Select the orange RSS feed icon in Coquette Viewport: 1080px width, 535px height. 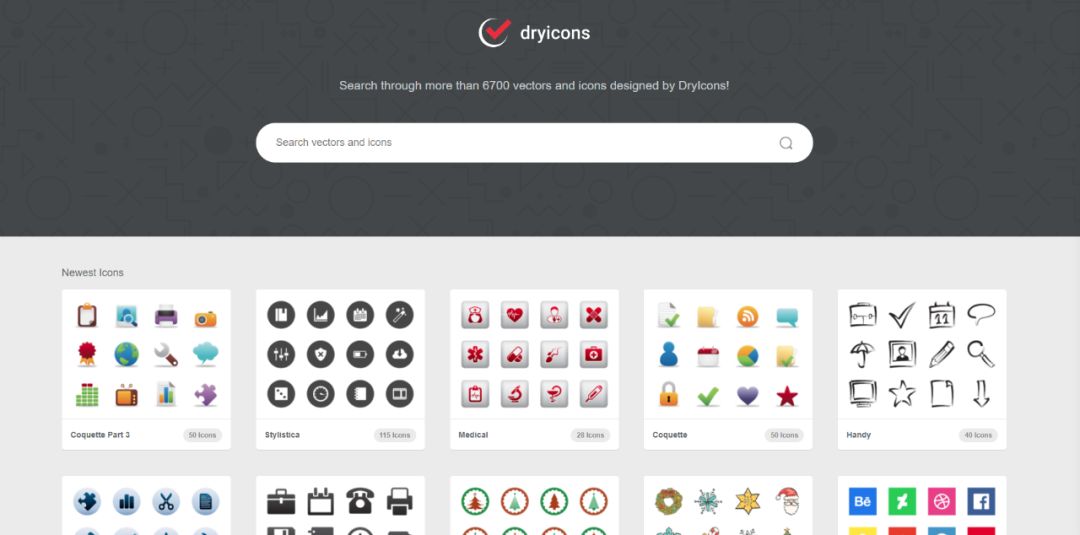747,316
